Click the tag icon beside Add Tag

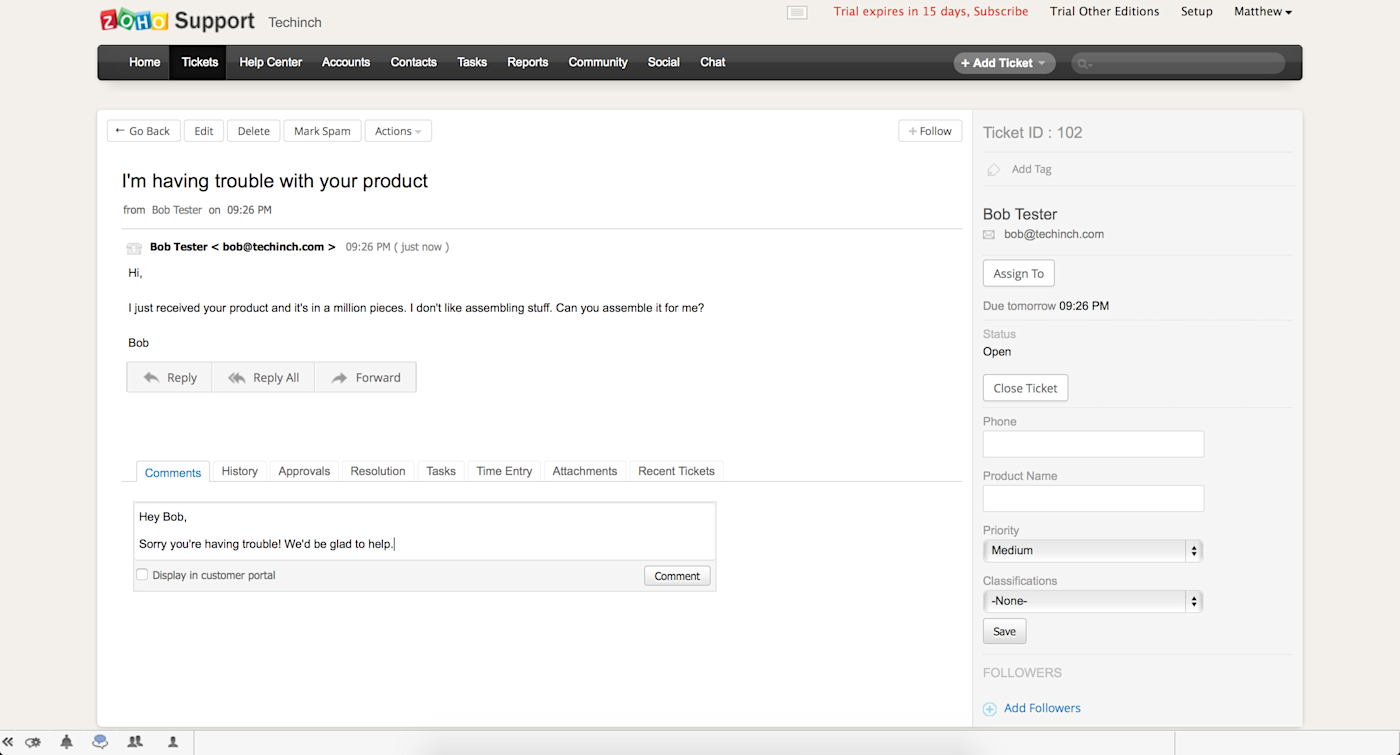[993, 170]
